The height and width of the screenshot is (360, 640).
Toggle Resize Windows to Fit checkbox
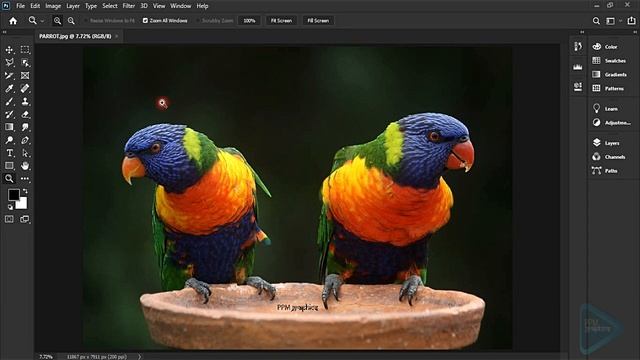[x=85, y=20]
